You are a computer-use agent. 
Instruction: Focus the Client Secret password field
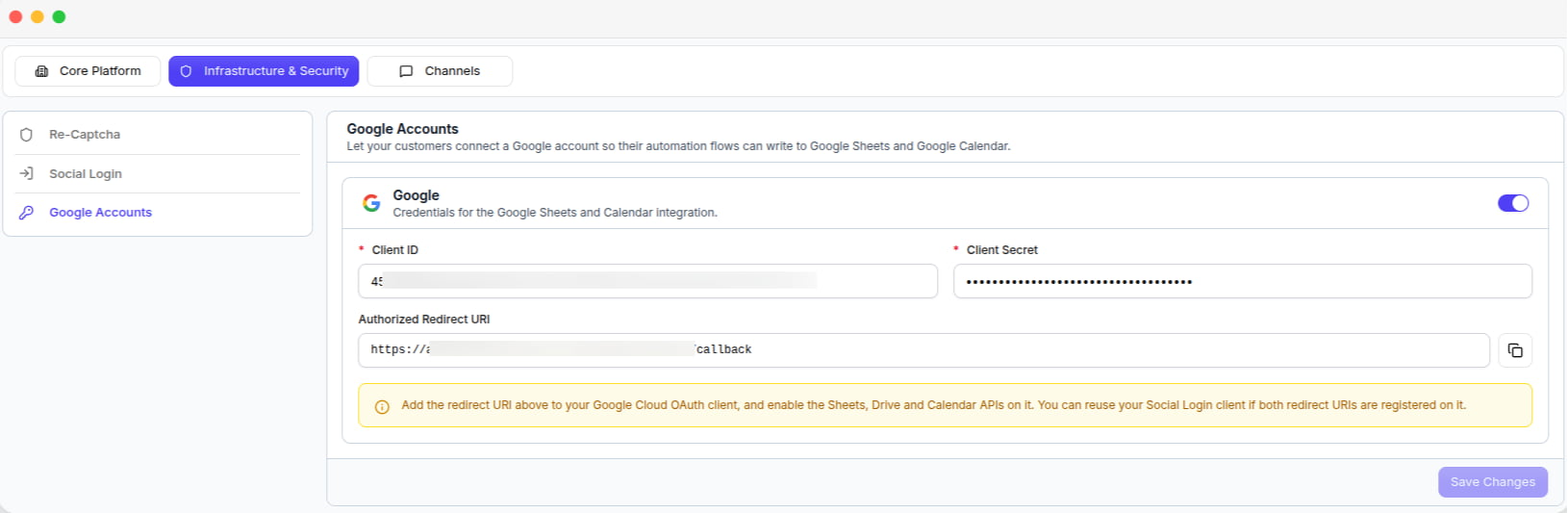tap(1243, 281)
